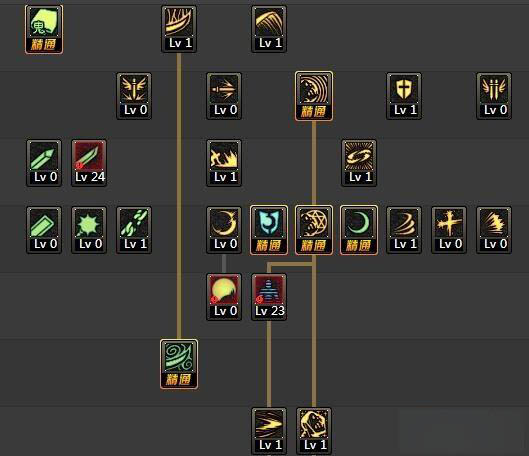
Task: Select the golden wave mastered skill
Action: click(314, 96)
